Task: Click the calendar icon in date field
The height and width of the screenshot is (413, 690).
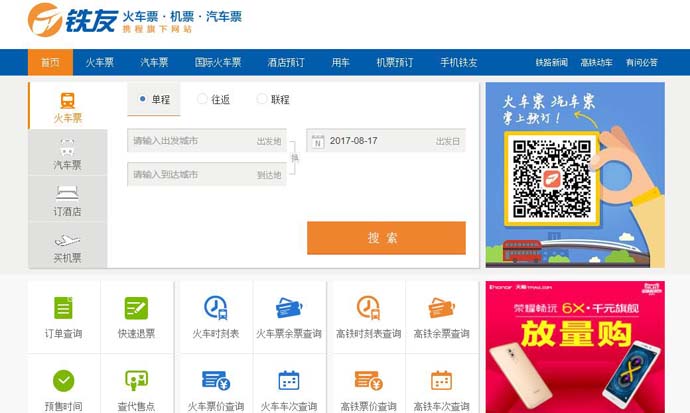Action: (x=318, y=142)
